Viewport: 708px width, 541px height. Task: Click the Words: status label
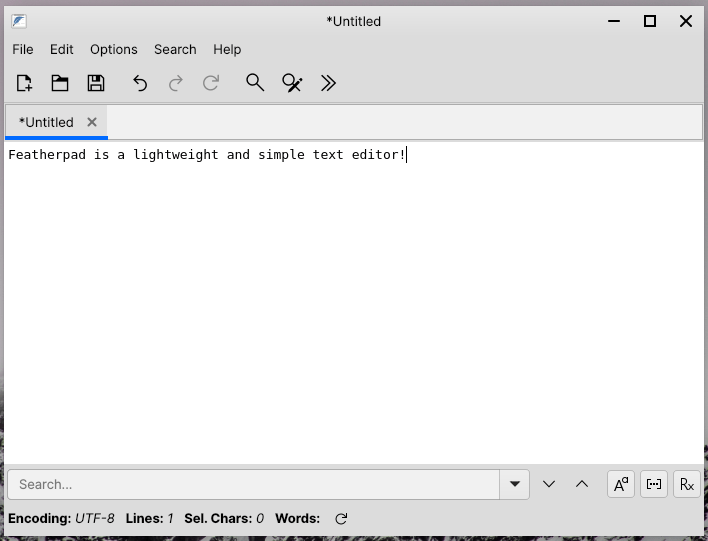coord(298,518)
